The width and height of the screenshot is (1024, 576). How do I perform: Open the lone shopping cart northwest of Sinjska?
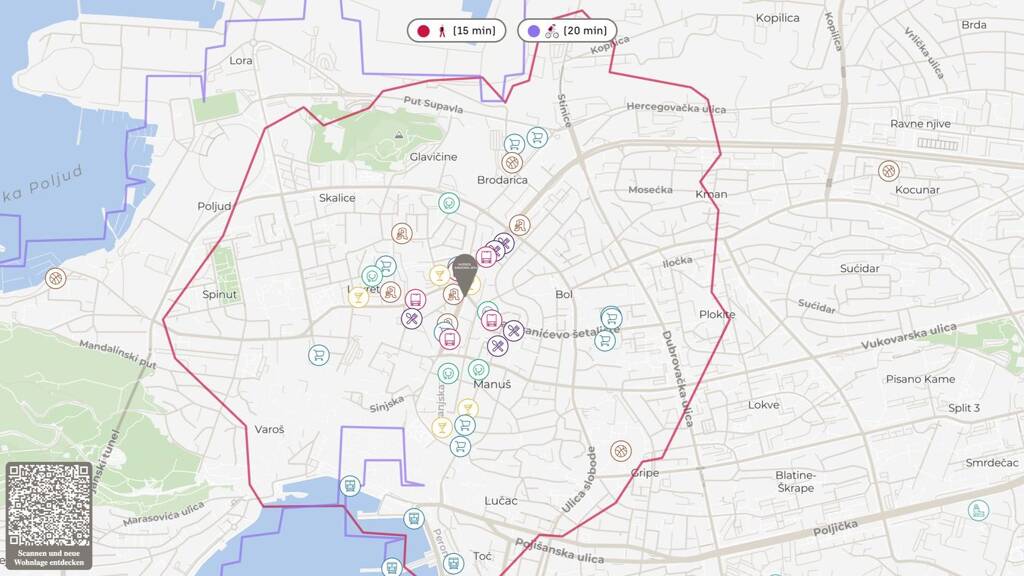[x=319, y=355]
